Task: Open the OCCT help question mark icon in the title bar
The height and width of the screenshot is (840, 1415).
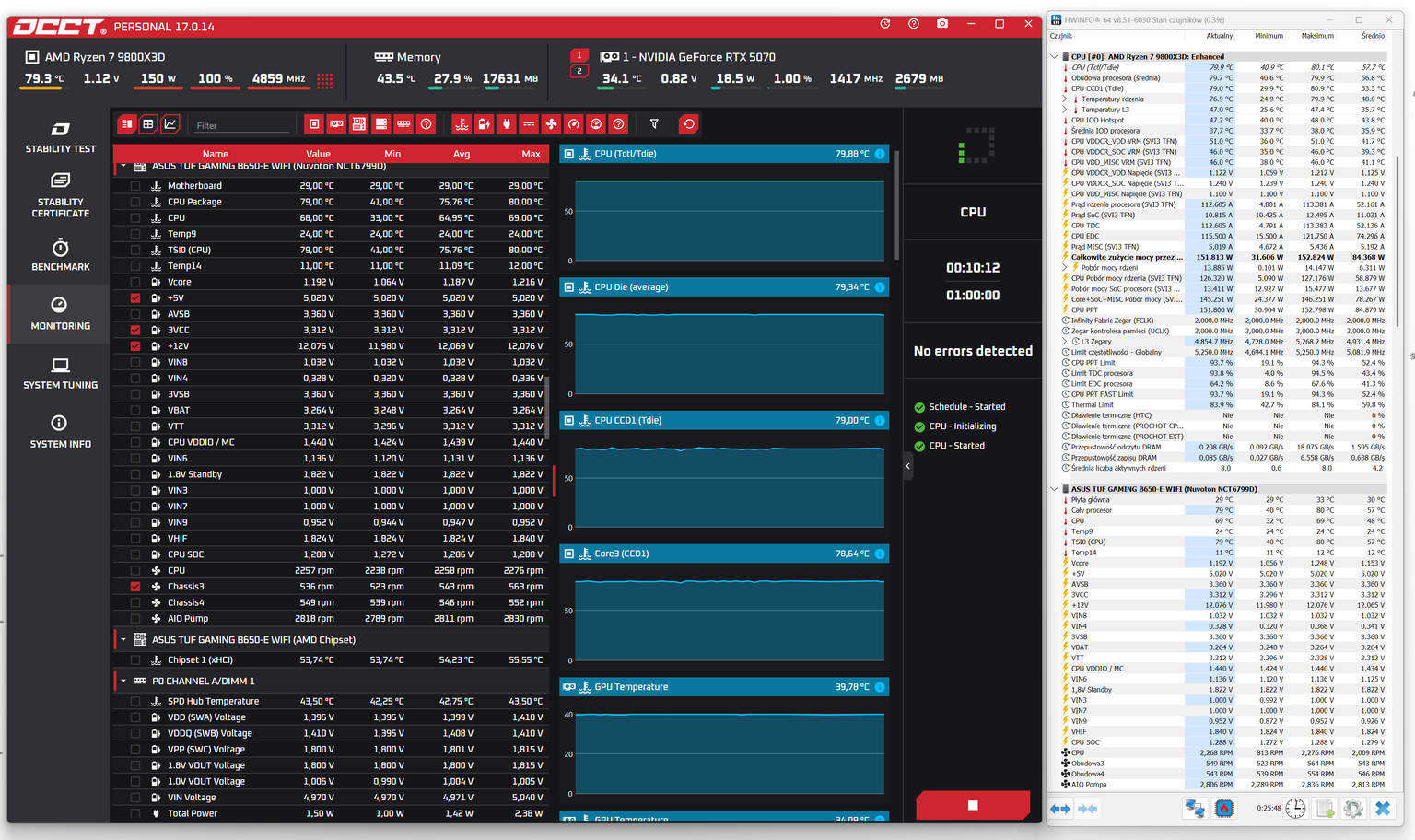Action: pos(914,24)
